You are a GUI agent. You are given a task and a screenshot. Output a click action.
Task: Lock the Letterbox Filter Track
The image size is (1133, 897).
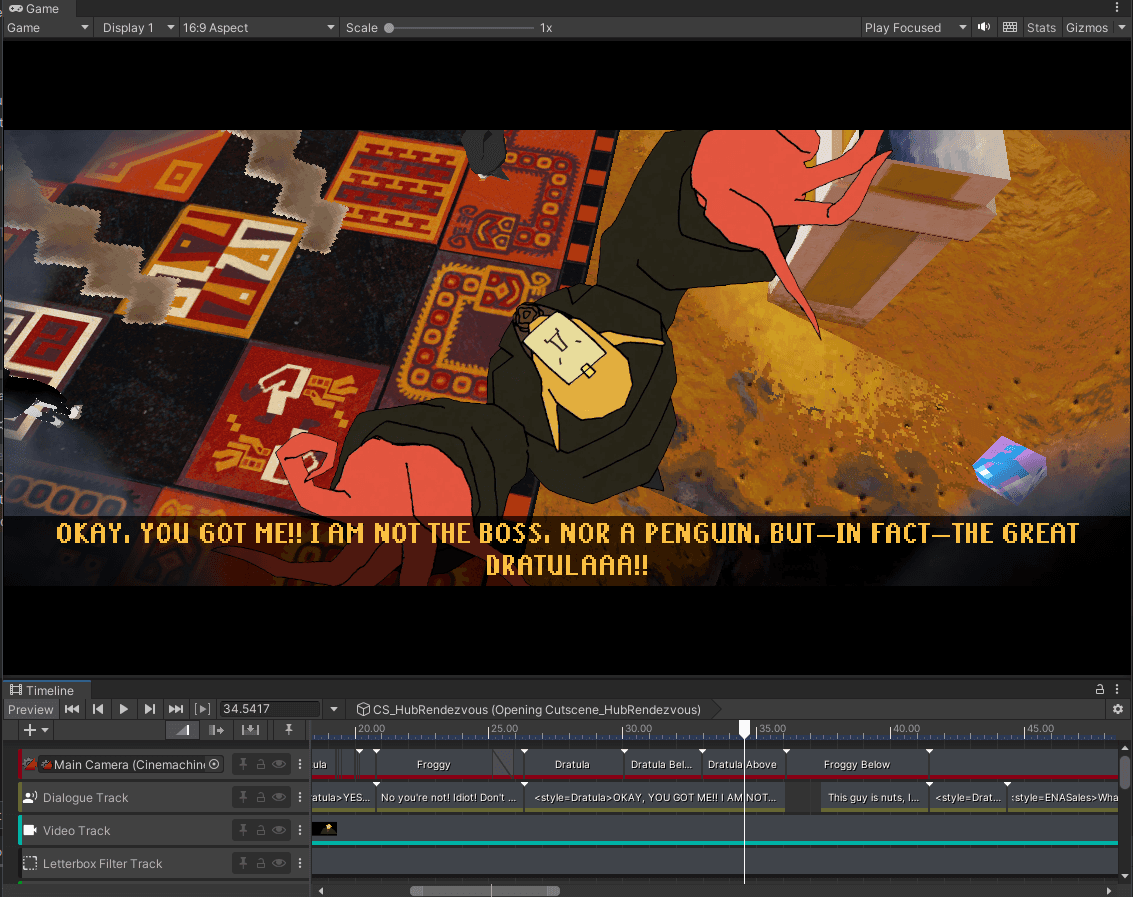(261, 863)
